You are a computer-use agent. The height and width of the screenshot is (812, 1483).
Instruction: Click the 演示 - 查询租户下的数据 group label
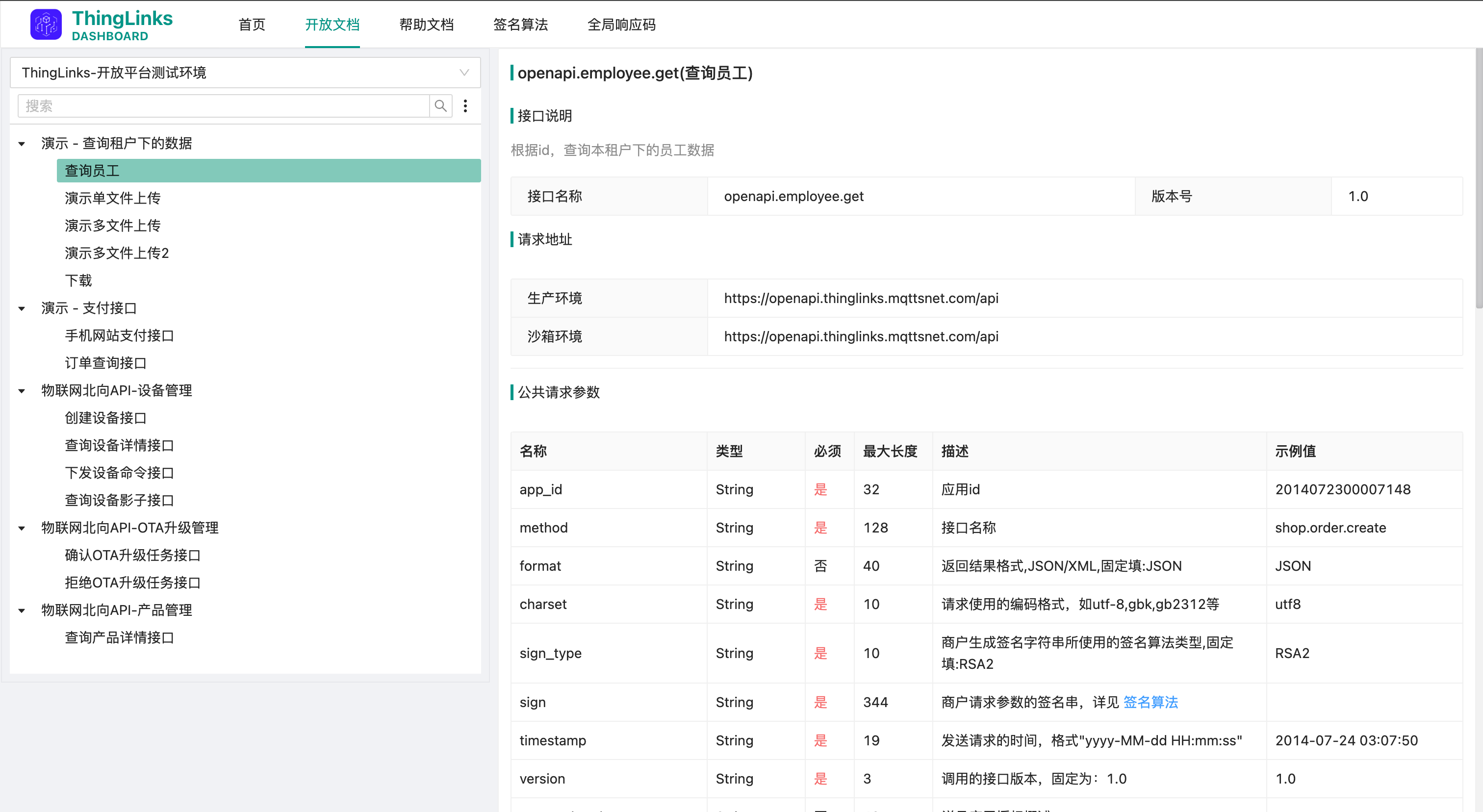[117, 143]
